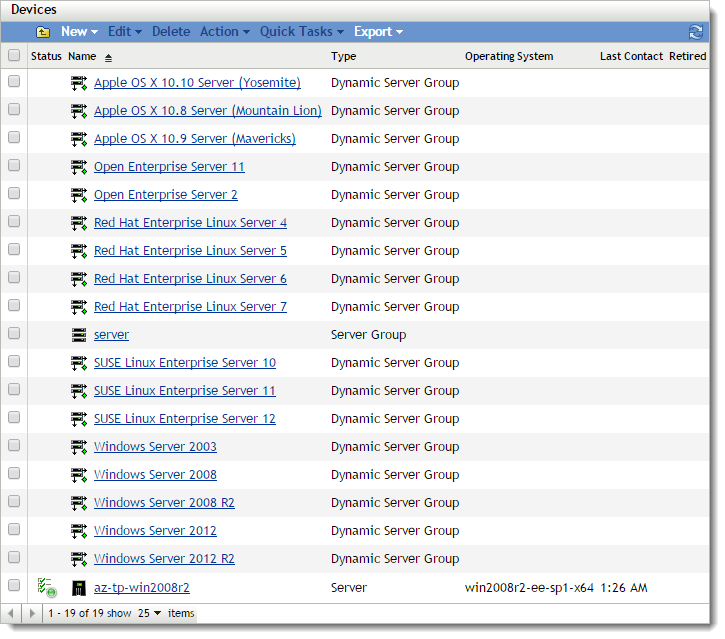Click the Windows Server 2003 group icon

tap(79, 447)
